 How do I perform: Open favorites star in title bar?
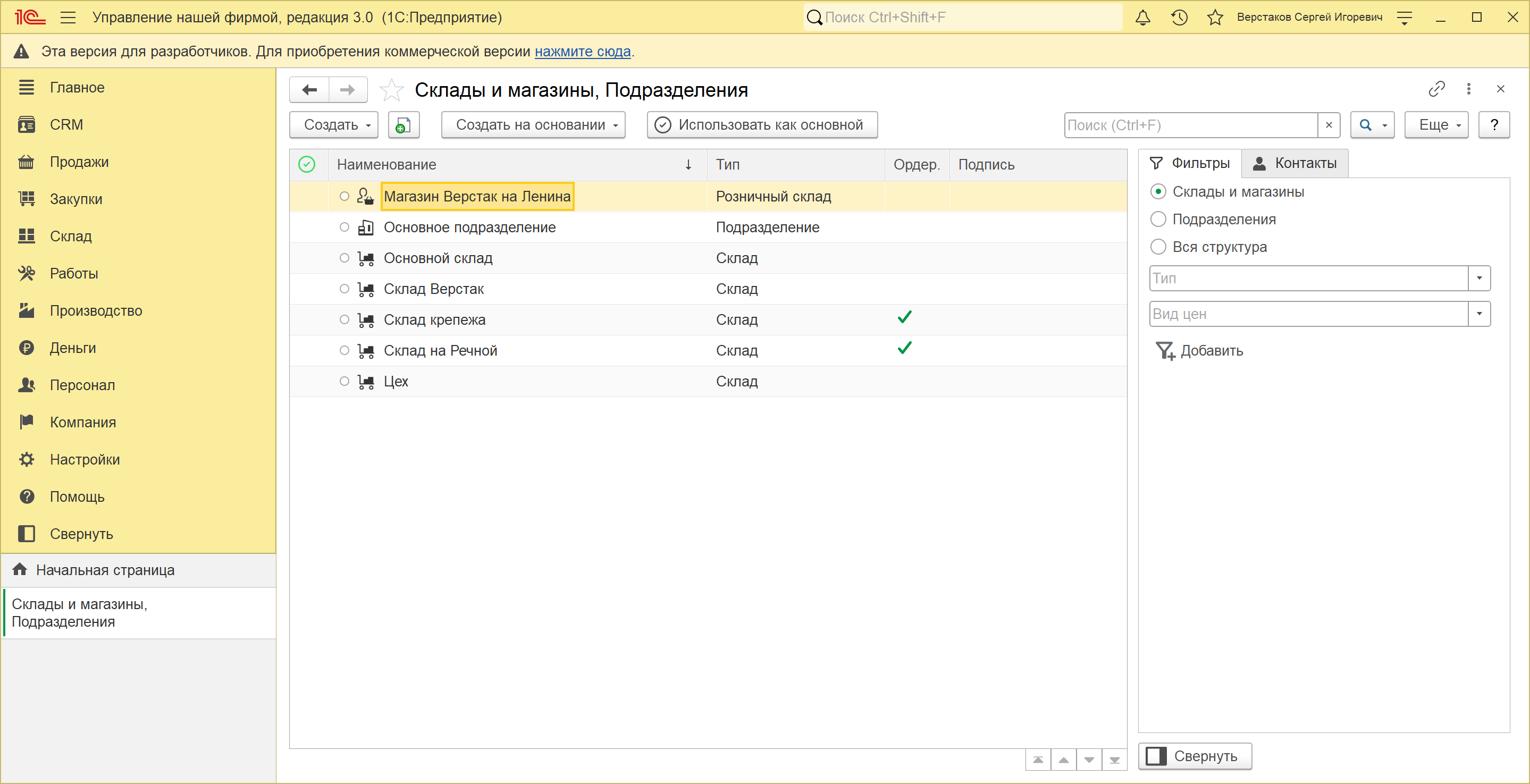tap(1215, 17)
